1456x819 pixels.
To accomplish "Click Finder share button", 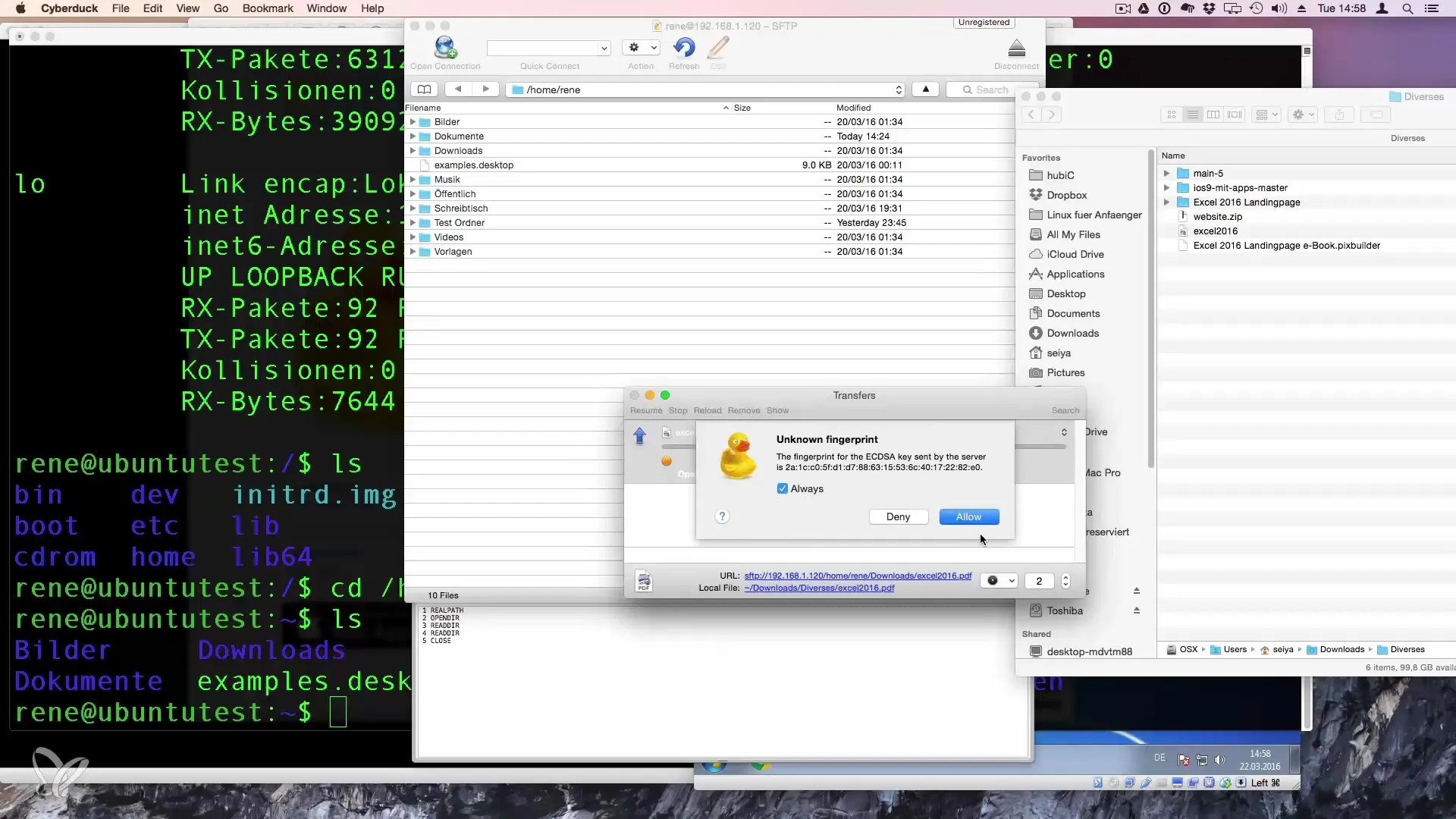I will (1340, 115).
